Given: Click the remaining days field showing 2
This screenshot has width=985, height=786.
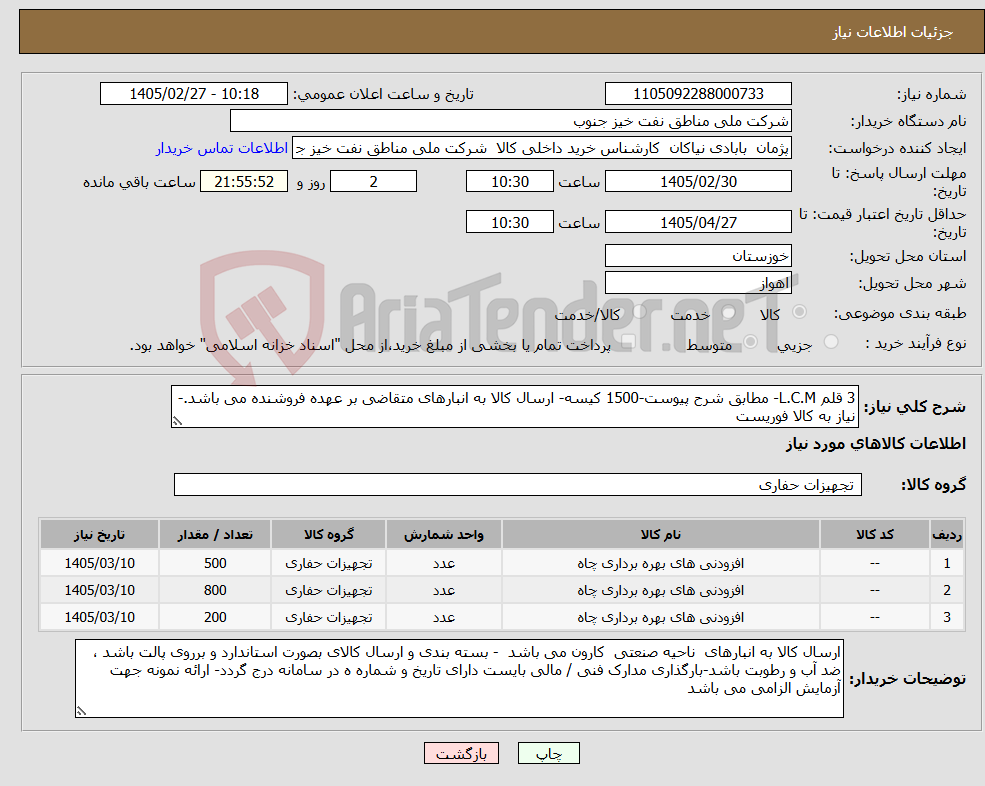Looking at the screenshot, I should [373, 182].
